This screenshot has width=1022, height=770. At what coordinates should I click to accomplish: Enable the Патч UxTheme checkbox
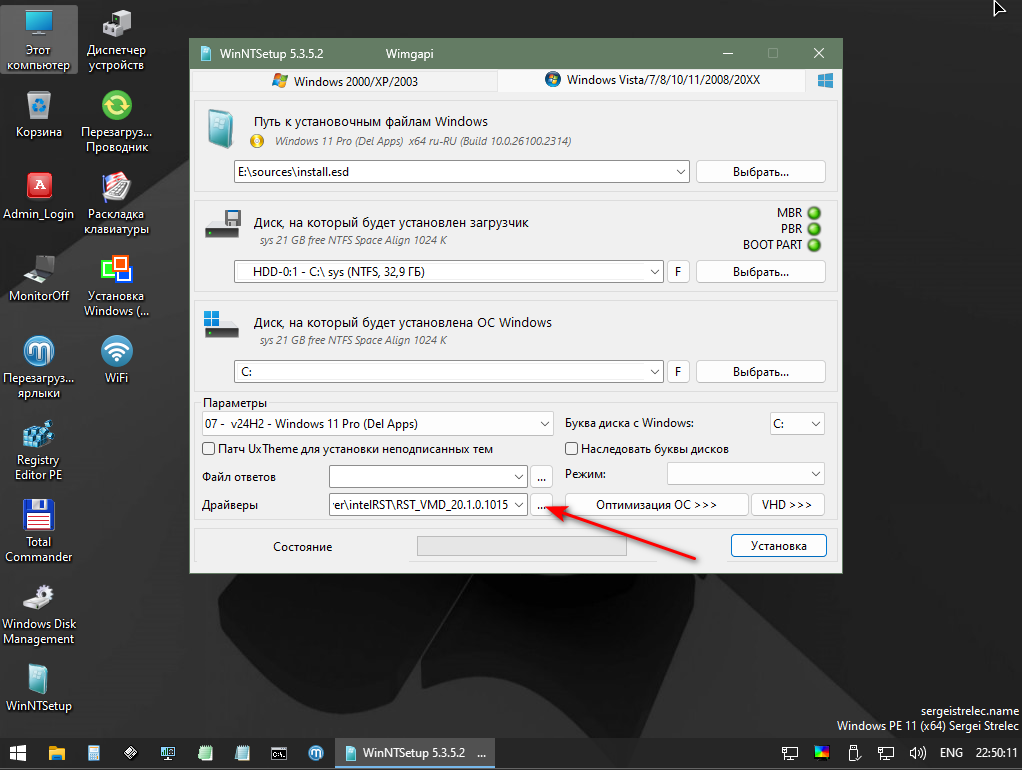click(209, 449)
